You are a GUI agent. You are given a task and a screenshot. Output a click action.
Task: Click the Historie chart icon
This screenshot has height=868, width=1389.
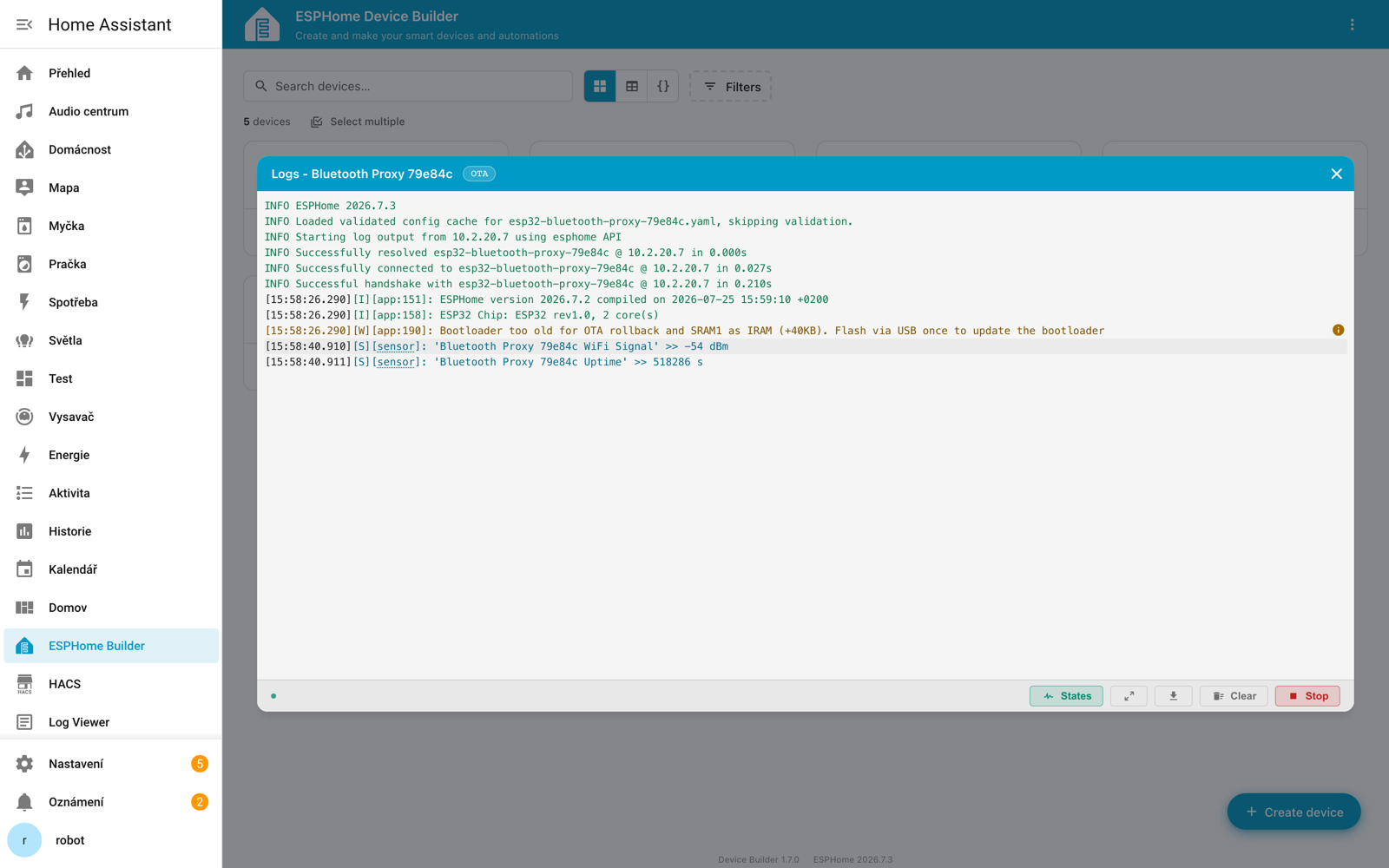[x=24, y=531]
